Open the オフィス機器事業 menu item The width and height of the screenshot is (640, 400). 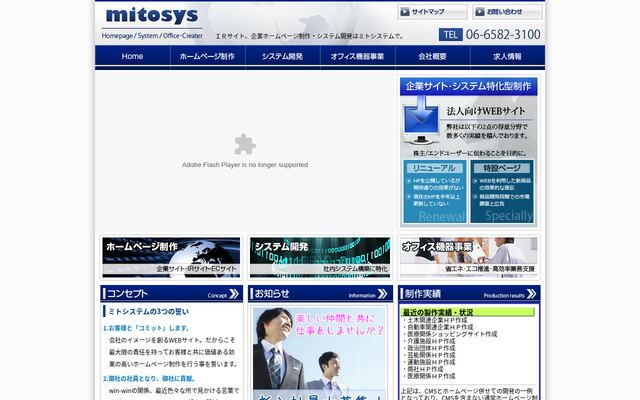(x=358, y=56)
